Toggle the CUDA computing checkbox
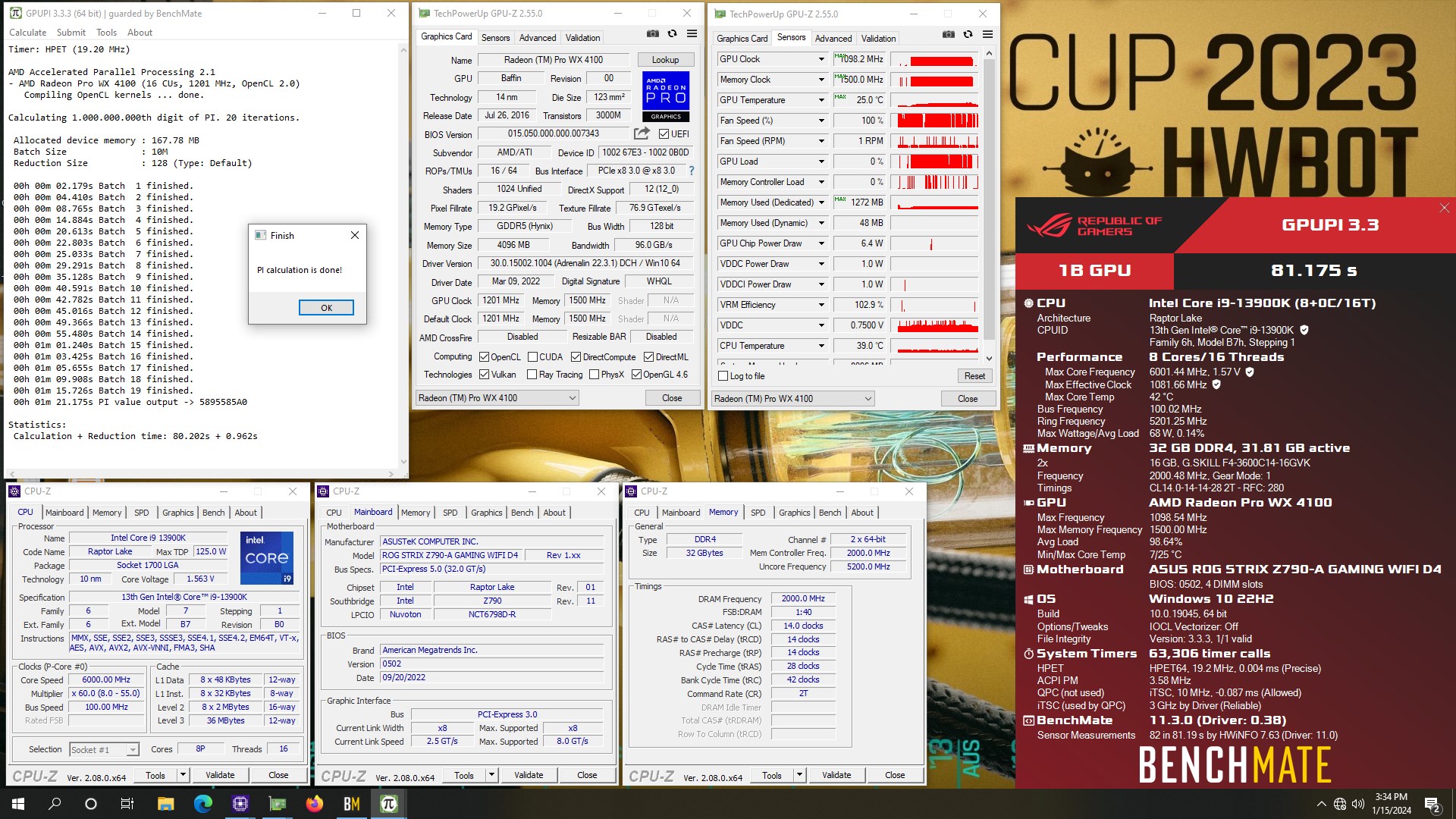 (532, 357)
